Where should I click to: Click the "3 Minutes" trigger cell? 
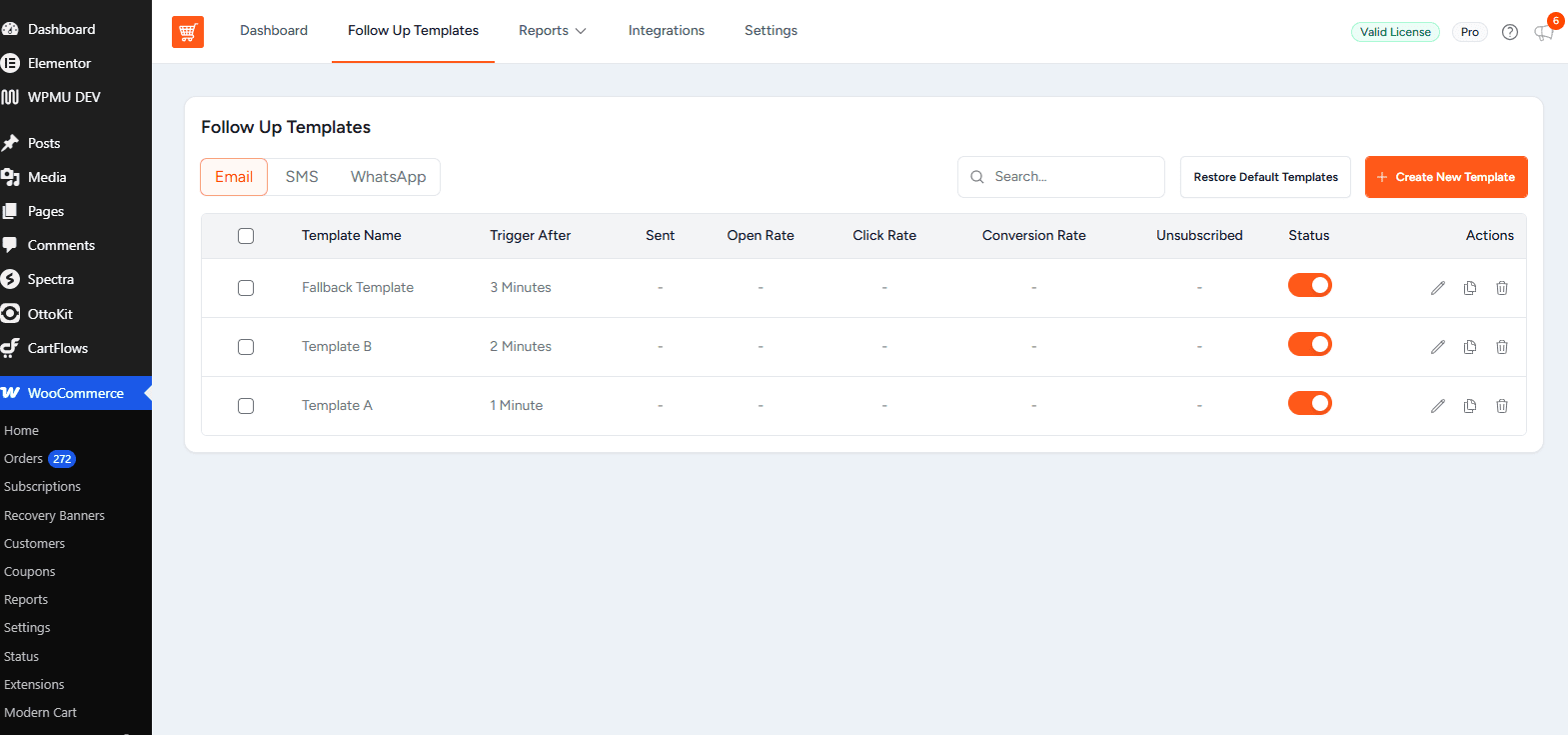pos(521,288)
